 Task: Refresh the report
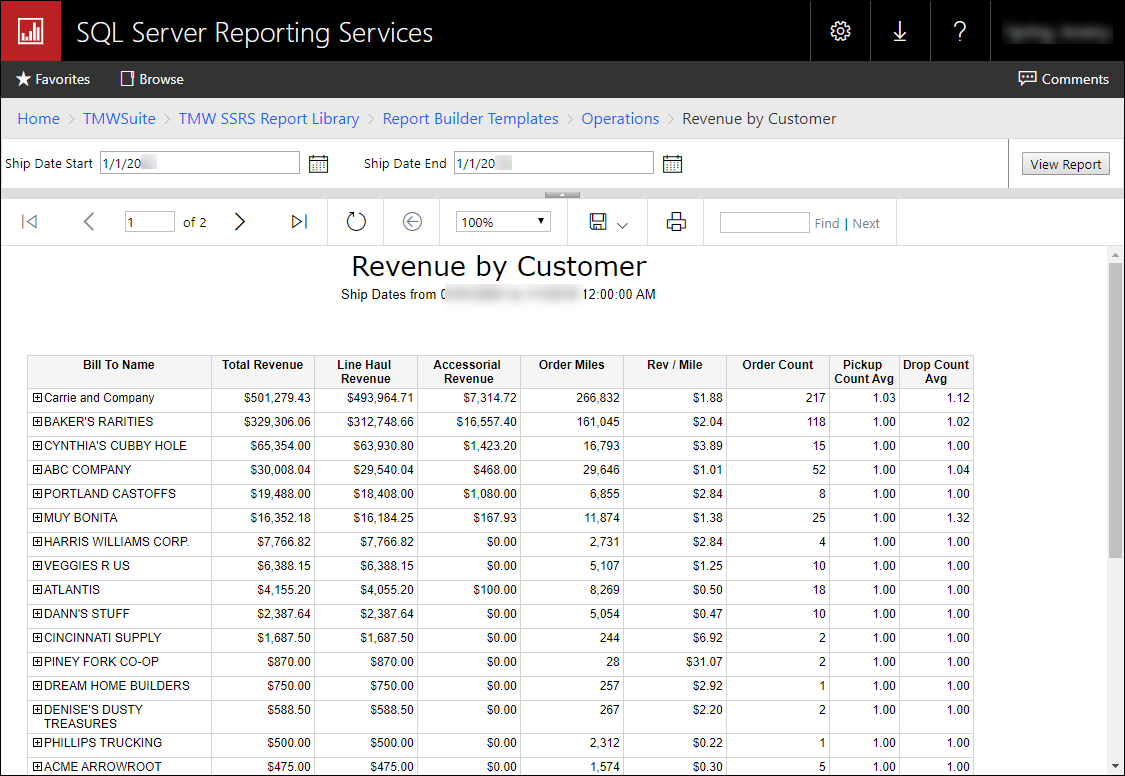pos(356,222)
